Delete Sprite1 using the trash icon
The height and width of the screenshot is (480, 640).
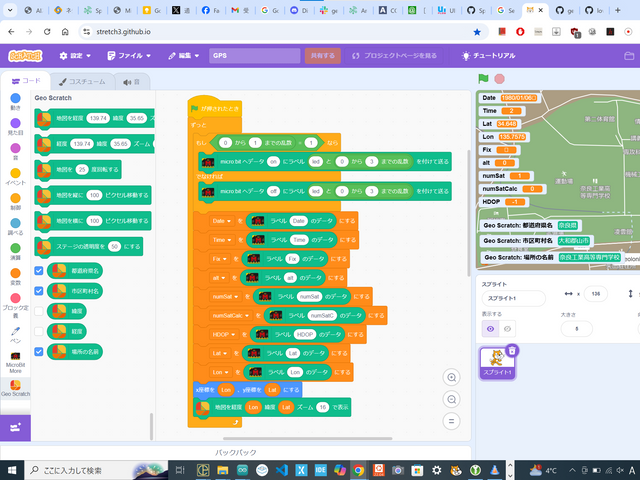pyautogui.click(x=512, y=350)
